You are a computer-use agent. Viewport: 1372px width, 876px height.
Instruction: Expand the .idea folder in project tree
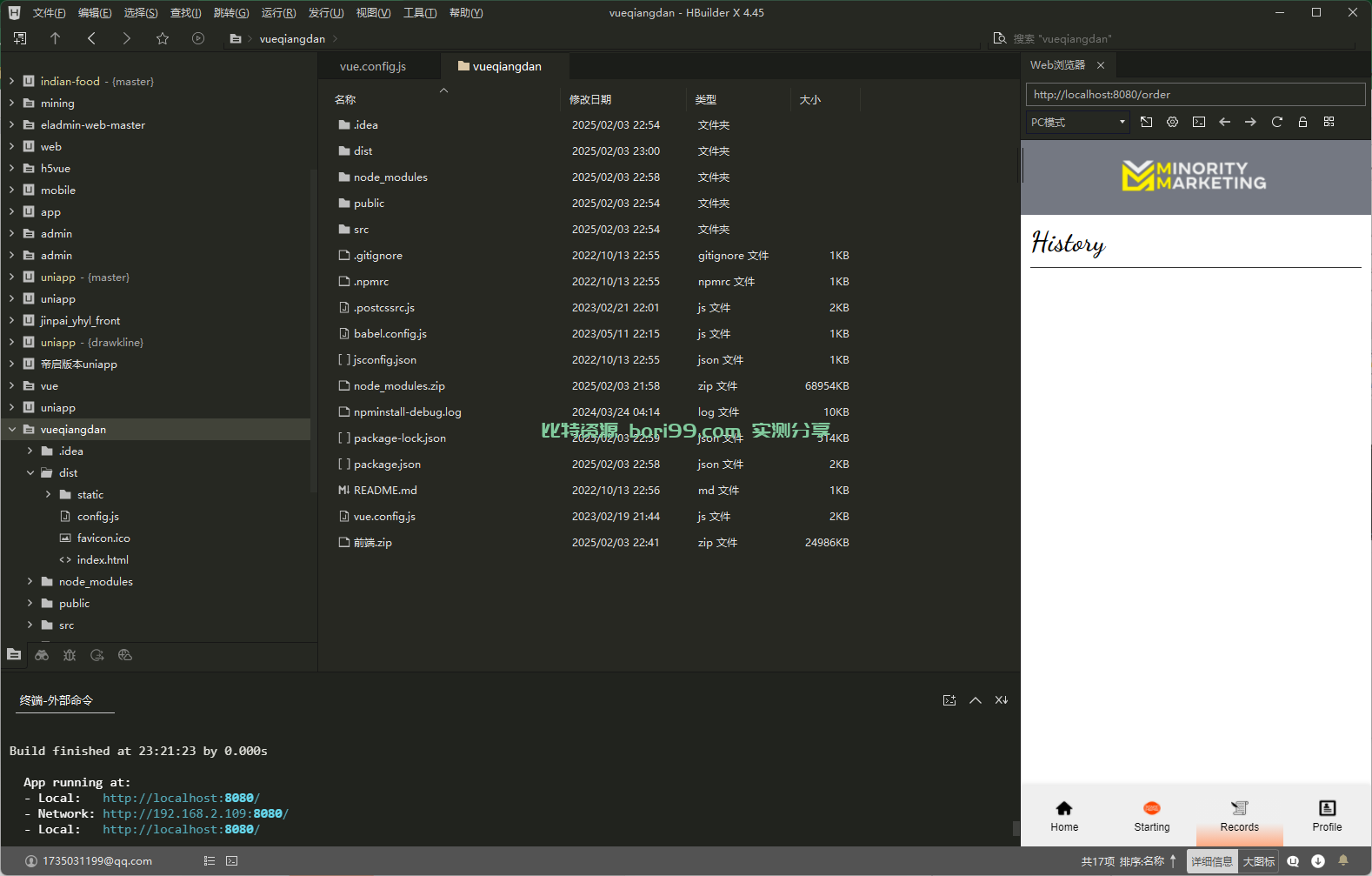click(x=30, y=451)
